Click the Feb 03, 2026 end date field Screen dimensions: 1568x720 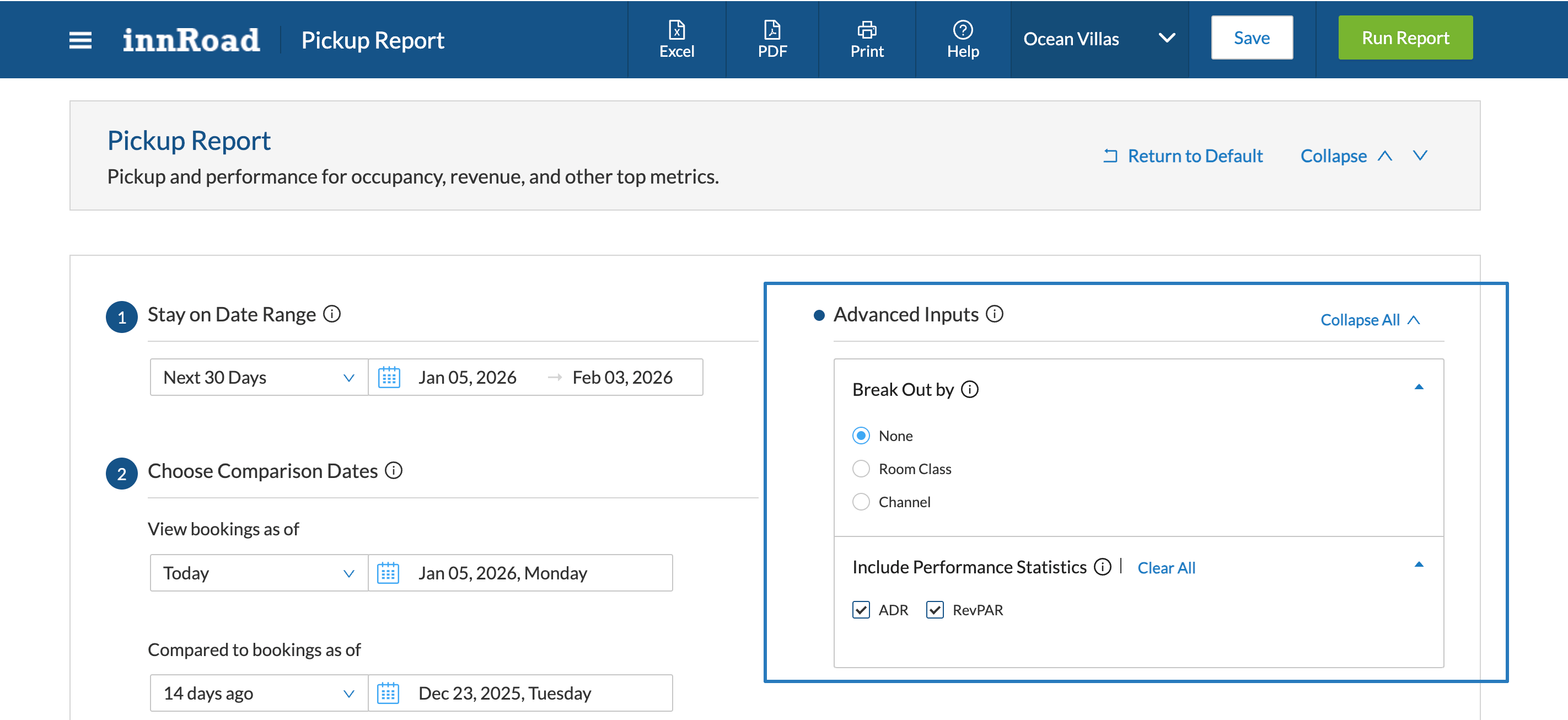coord(622,377)
